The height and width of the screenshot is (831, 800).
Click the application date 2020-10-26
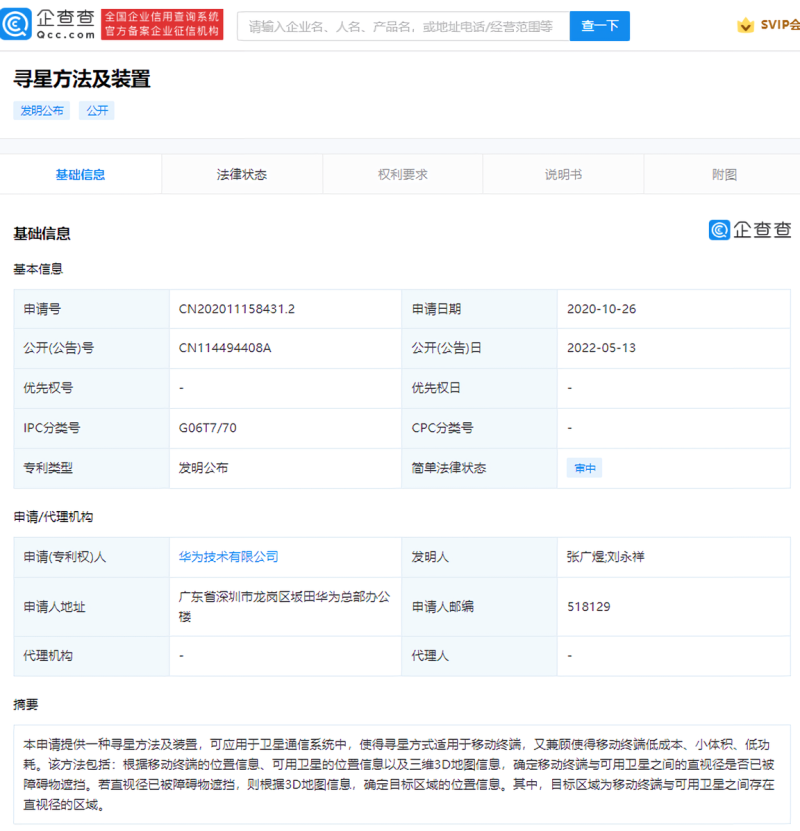pos(601,309)
